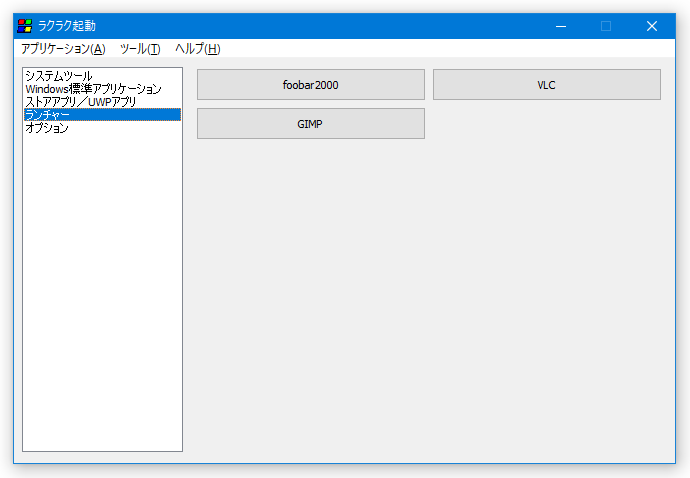The image size is (690, 478).
Task: Launch VLC button
Action: pos(547,85)
